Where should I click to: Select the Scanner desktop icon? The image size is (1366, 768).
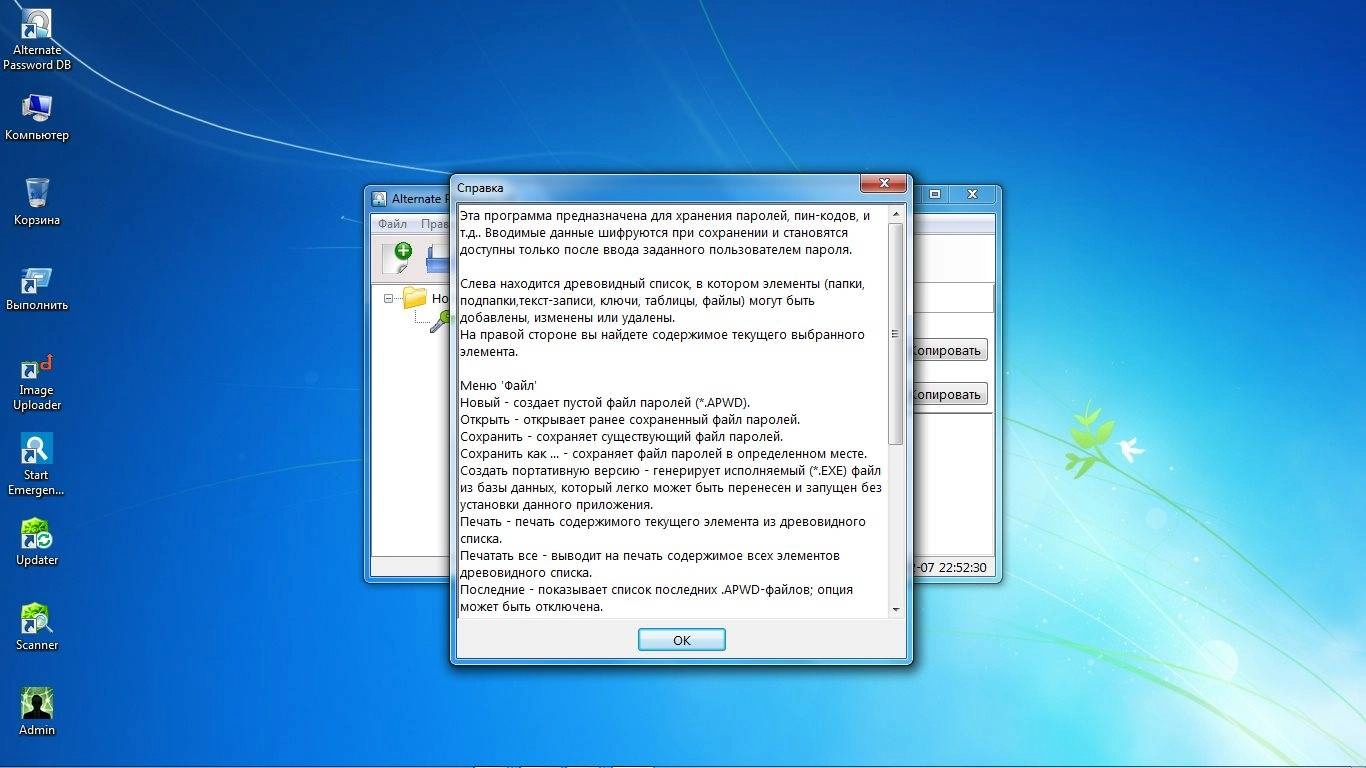[x=37, y=627]
